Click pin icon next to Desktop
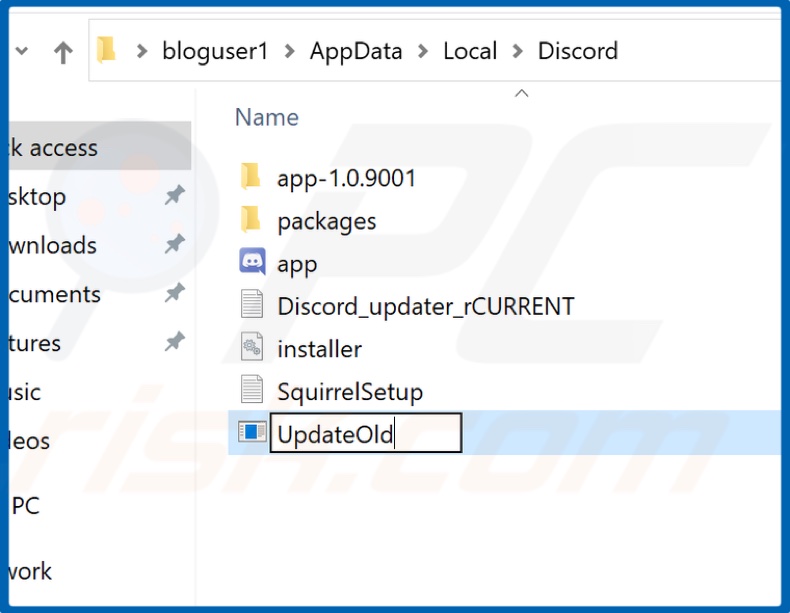This screenshot has height=613, width=790. [175, 195]
